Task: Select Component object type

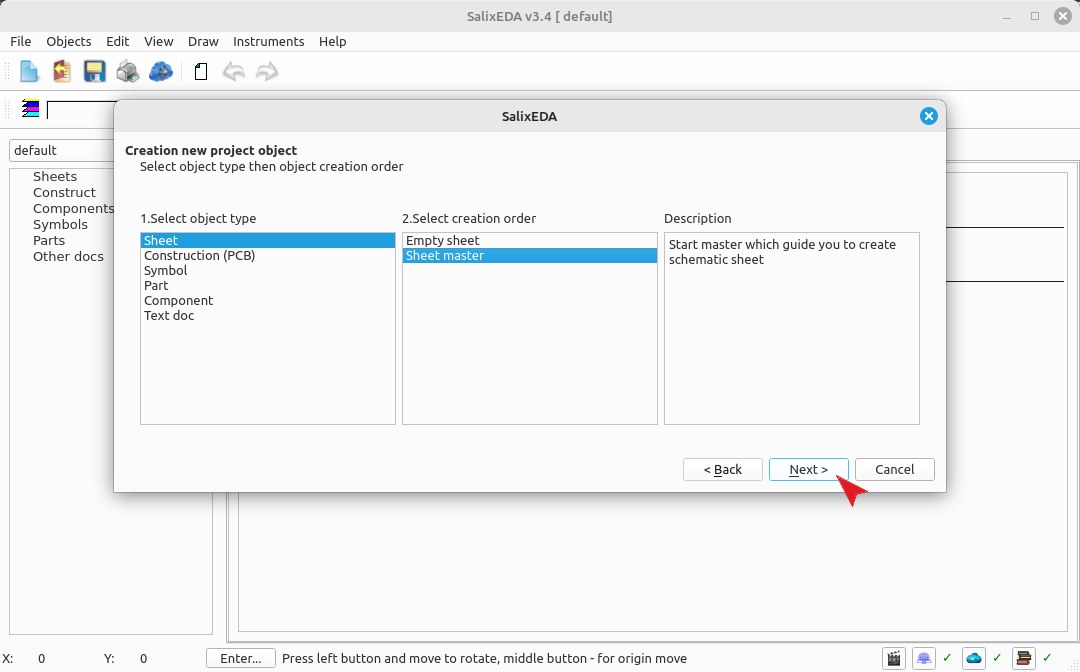Action: point(268,301)
